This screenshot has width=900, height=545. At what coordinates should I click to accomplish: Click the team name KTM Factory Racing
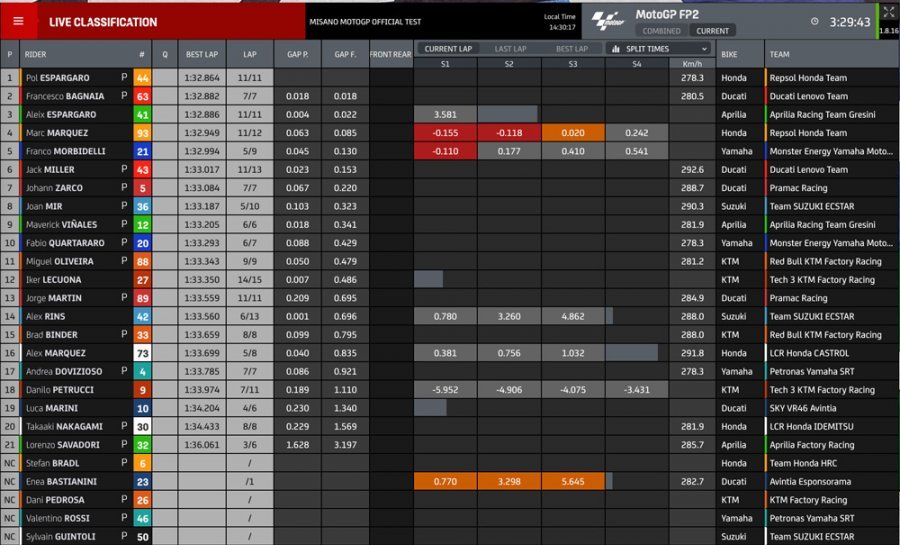click(x=808, y=500)
